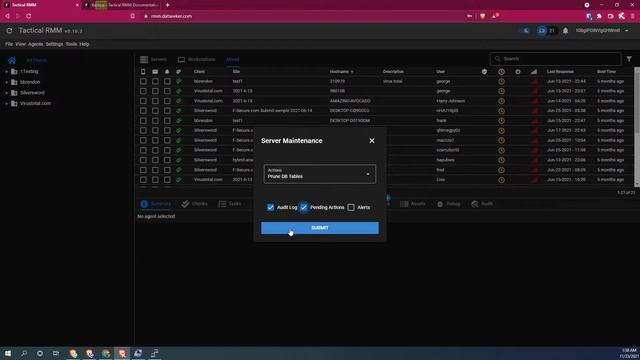Image resolution: width=640 pixels, height=360 pixels.
Task: Click the checks status column header icon
Action: [178, 71]
